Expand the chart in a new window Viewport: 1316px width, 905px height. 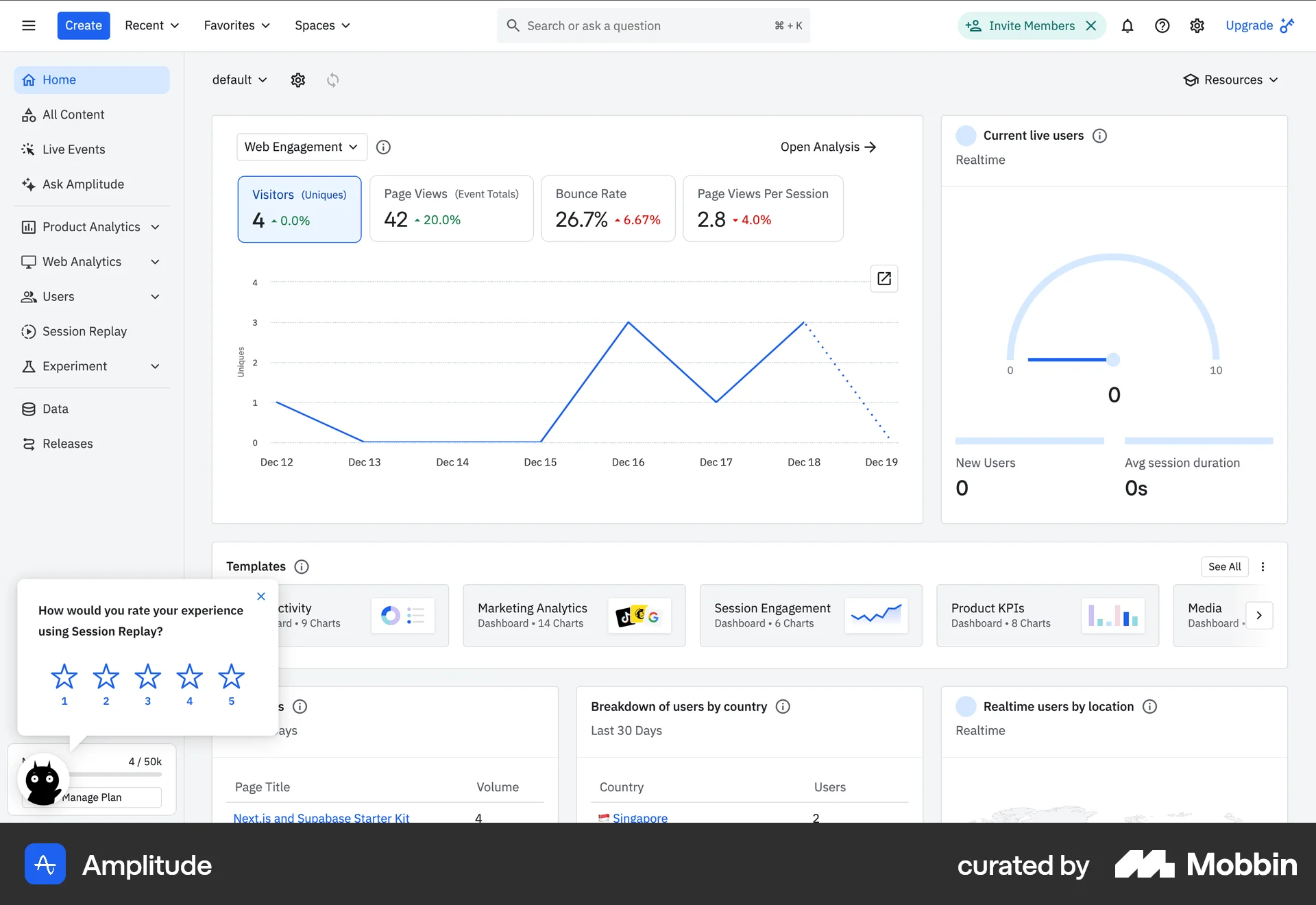coord(884,278)
